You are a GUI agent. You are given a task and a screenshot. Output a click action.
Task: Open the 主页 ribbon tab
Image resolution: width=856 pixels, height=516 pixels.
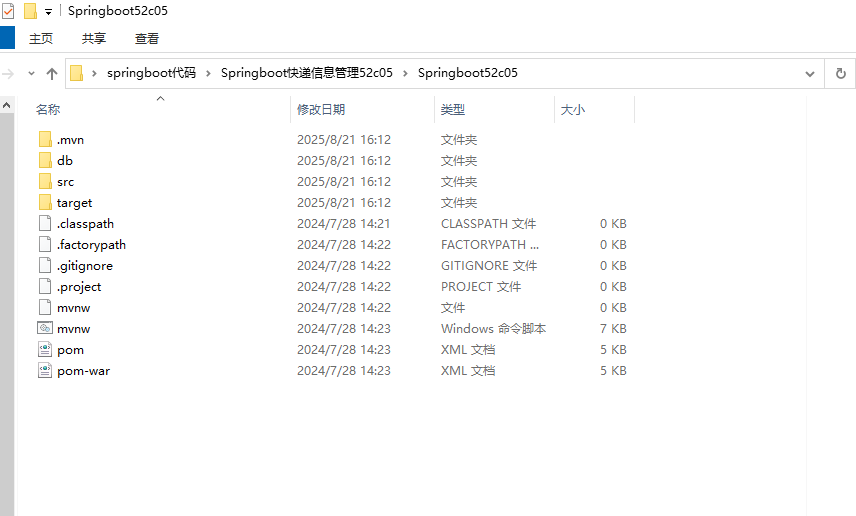click(41, 39)
